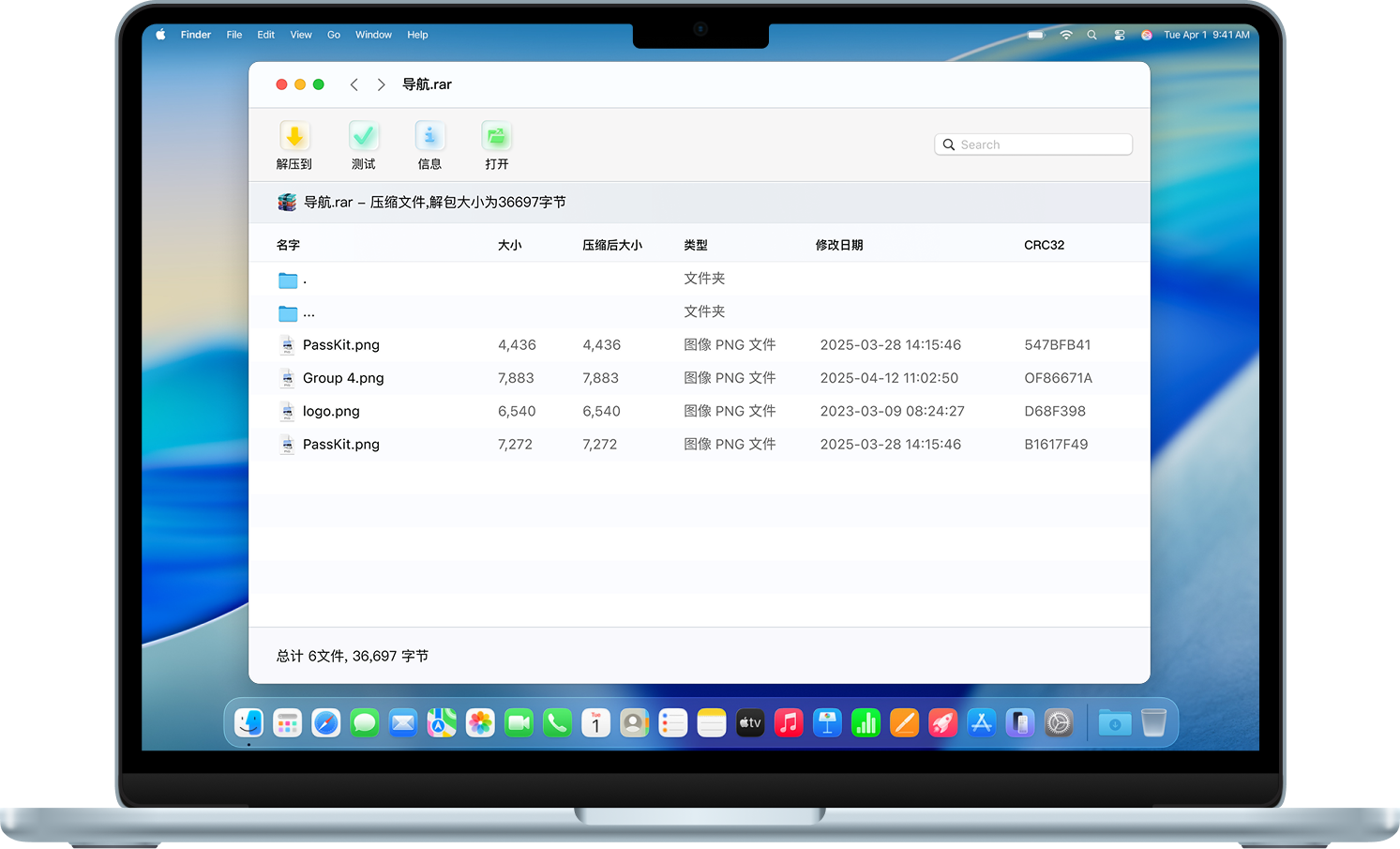This screenshot has width=1400, height=849.
Task: Open Control Center in the menu bar
Action: [x=1119, y=35]
